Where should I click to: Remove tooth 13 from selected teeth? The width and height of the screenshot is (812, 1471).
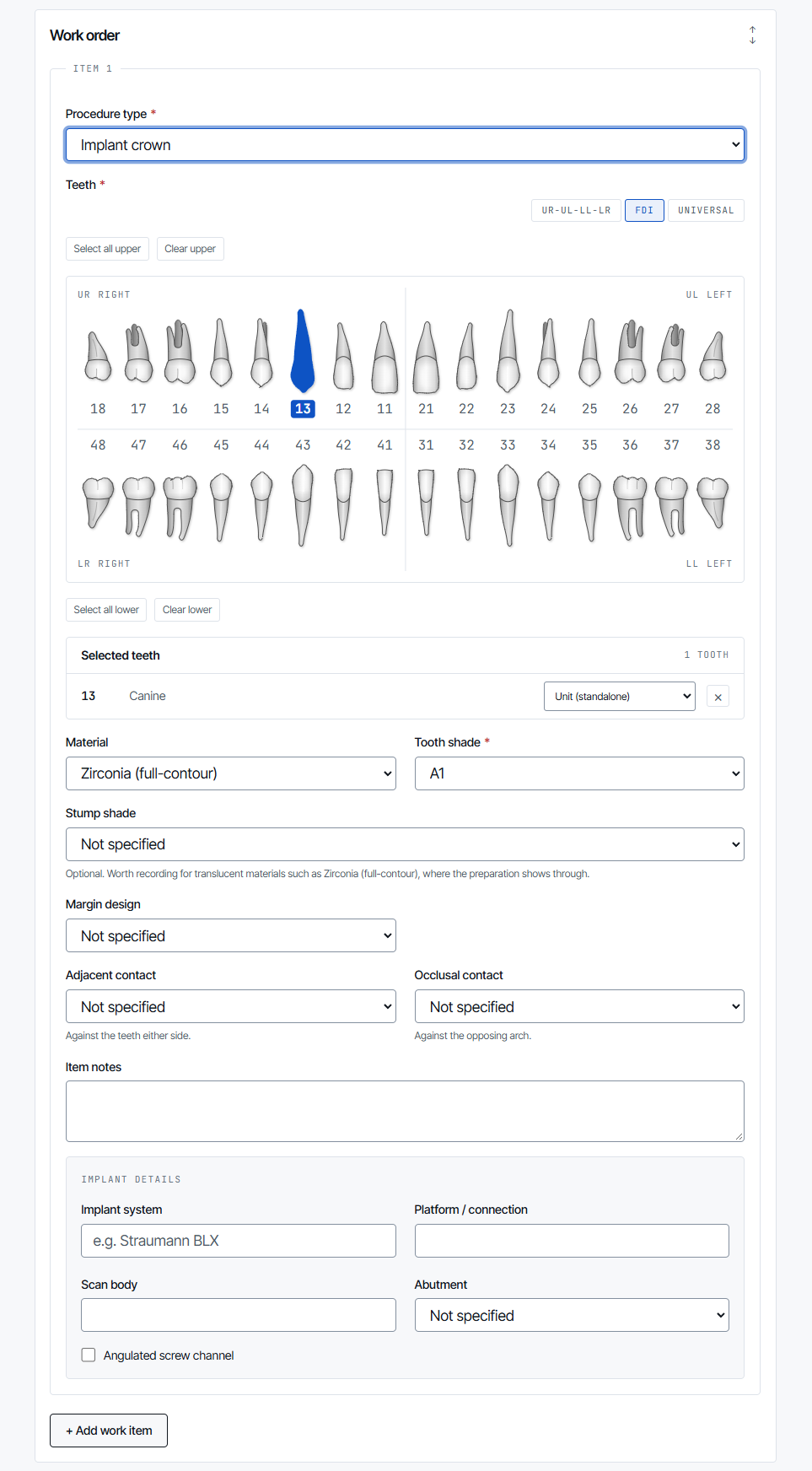718,697
